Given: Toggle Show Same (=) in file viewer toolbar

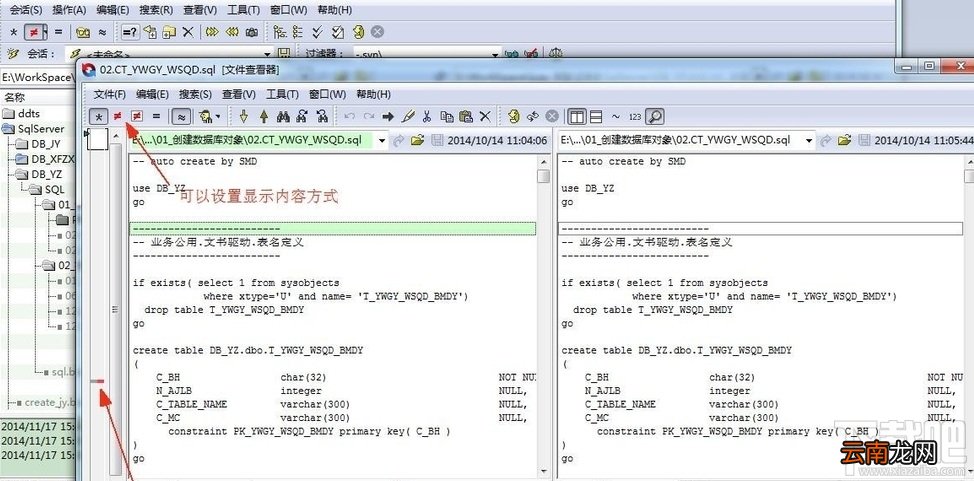Looking at the screenshot, I should (157, 116).
